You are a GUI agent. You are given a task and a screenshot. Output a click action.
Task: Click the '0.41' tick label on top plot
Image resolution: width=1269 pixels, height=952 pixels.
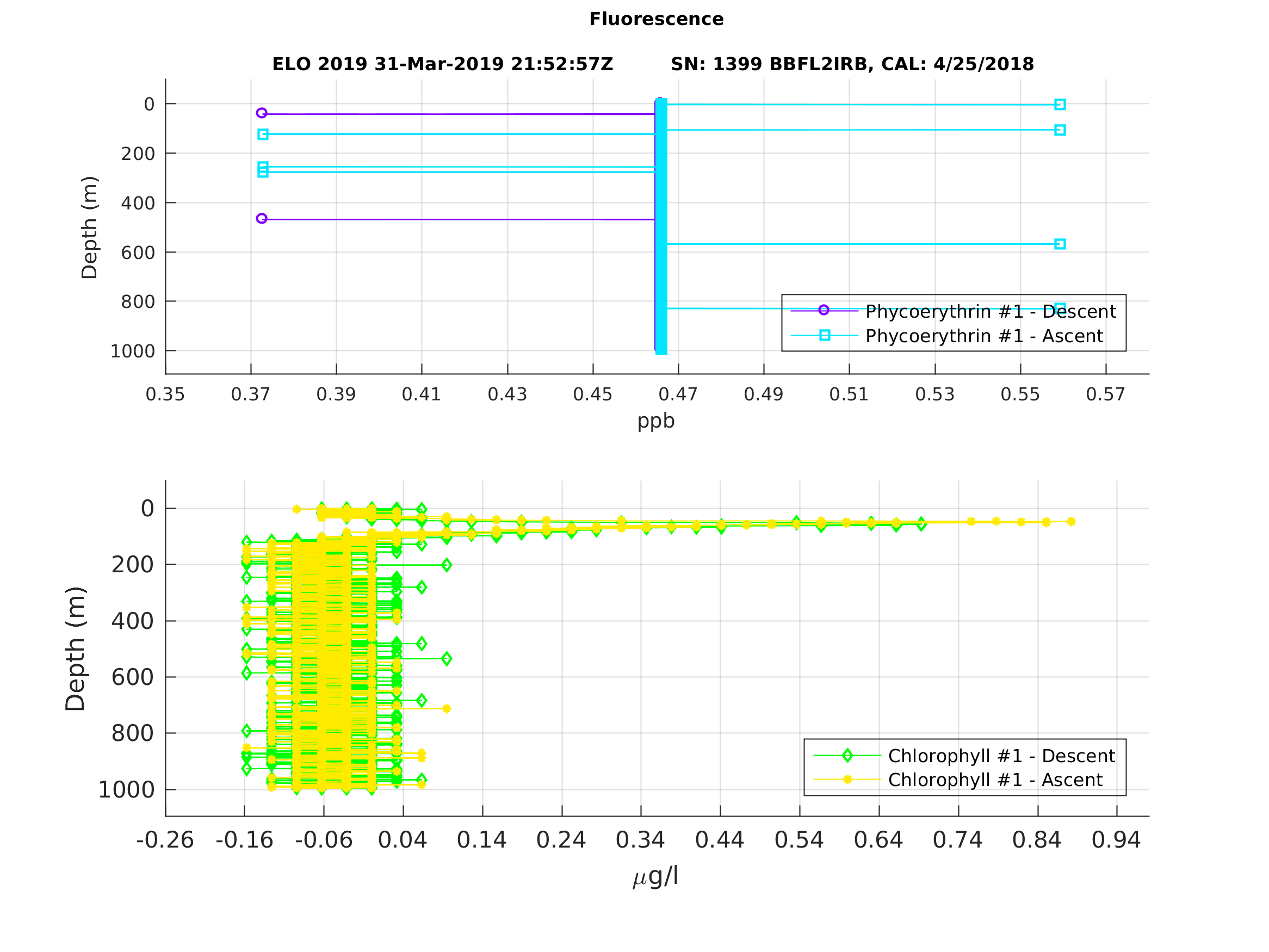[422, 395]
